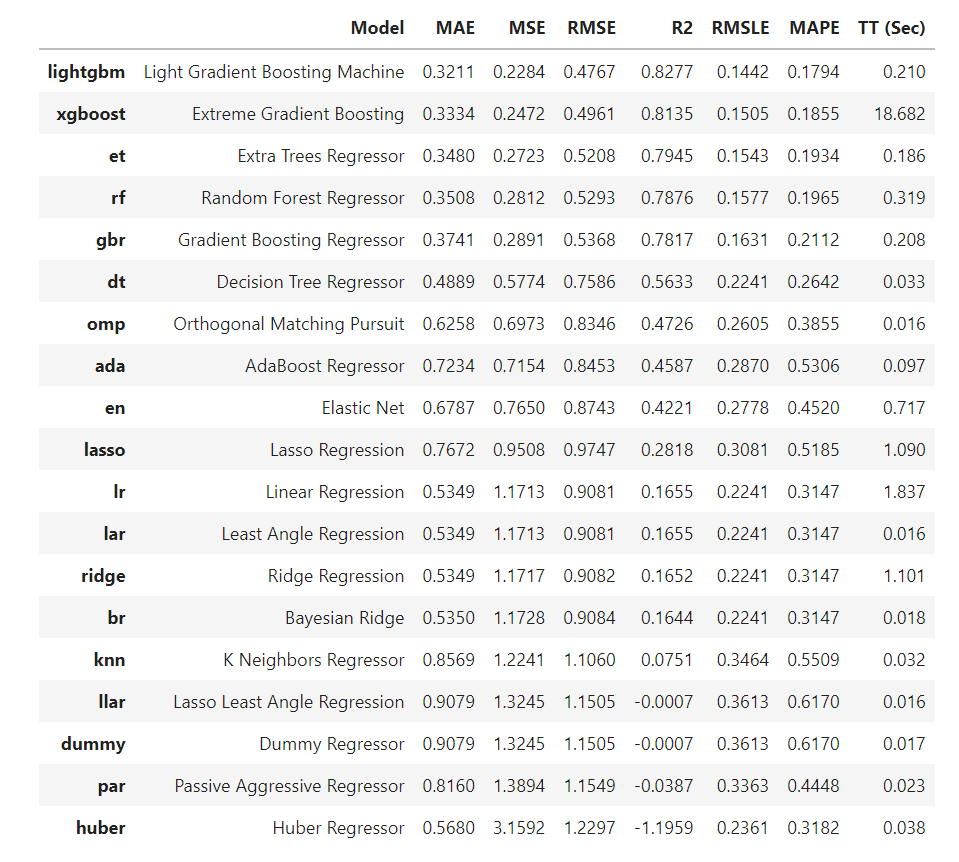Select the lightgbm row index
This screenshot has height=862, width=959.
click(x=86, y=72)
